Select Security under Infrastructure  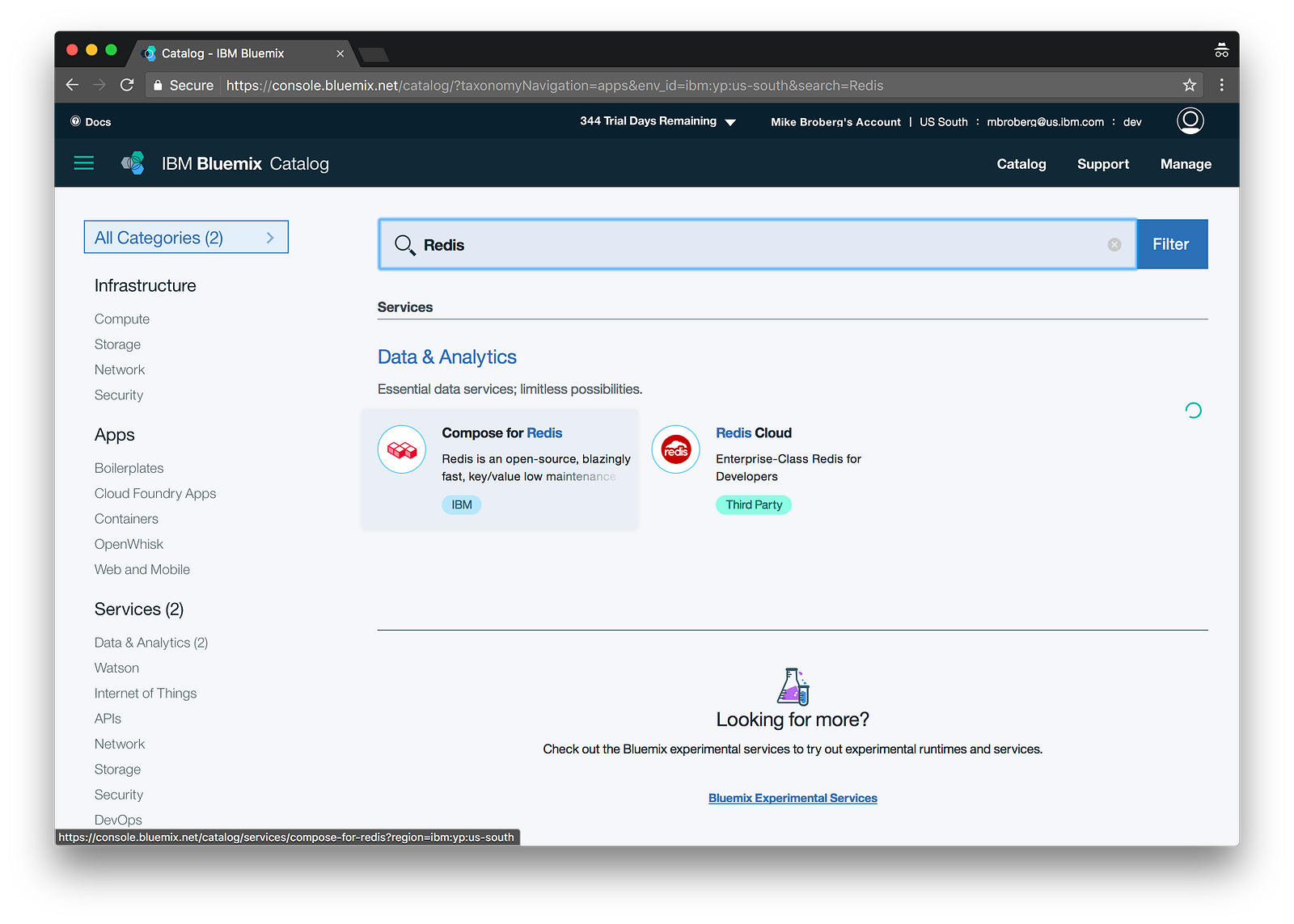click(119, 395)
